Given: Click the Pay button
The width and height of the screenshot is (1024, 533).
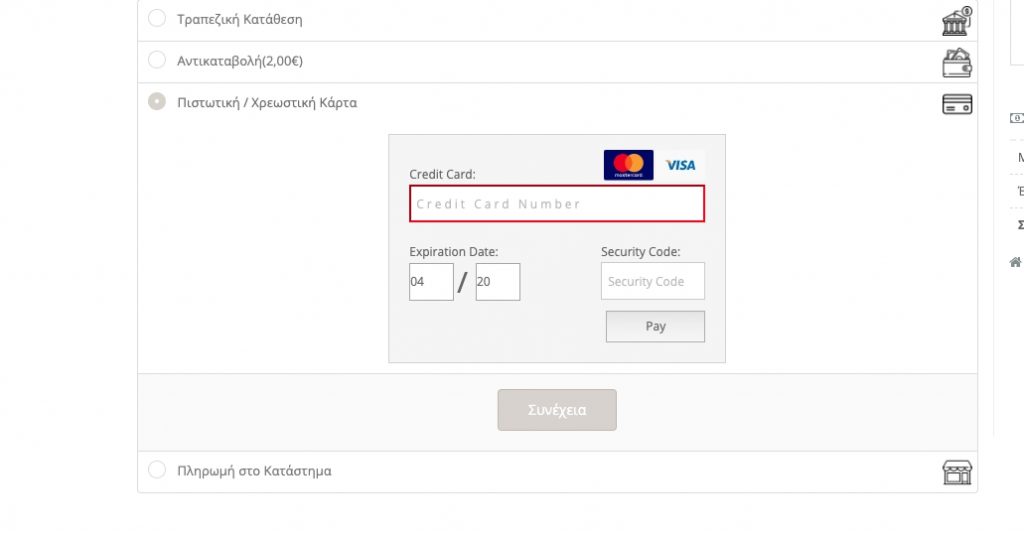Looking at the screenshot, I should coord(655,326).
